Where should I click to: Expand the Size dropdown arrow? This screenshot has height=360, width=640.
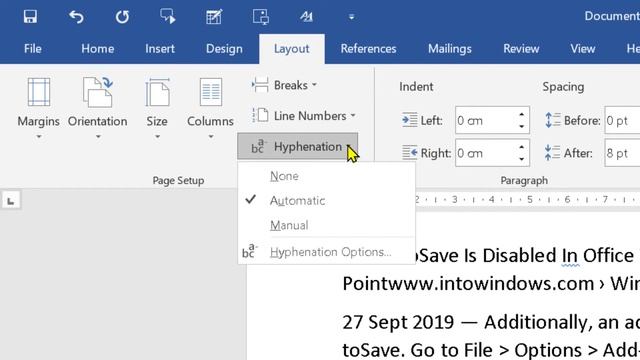157,137
